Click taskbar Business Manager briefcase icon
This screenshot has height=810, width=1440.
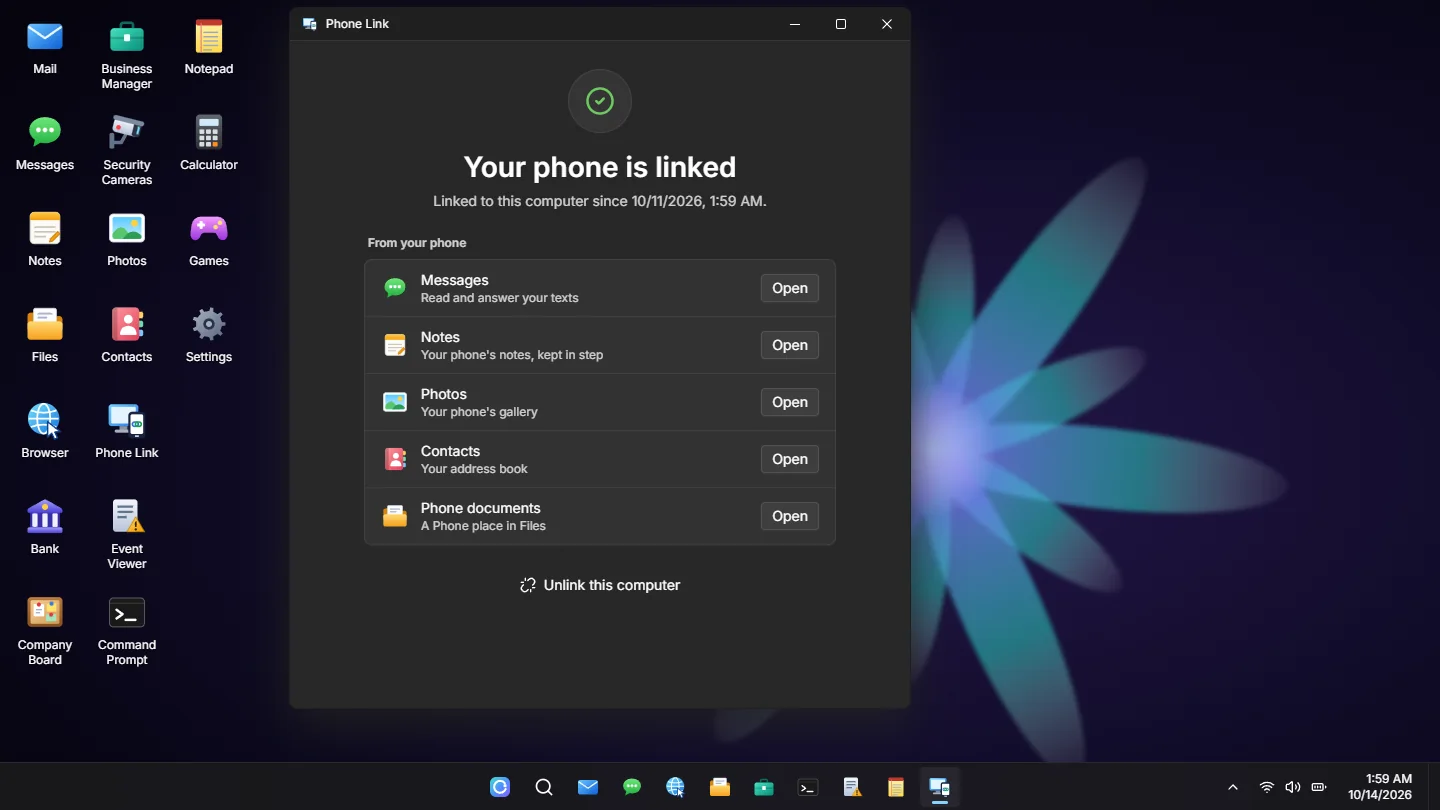[x=764, y=787]
